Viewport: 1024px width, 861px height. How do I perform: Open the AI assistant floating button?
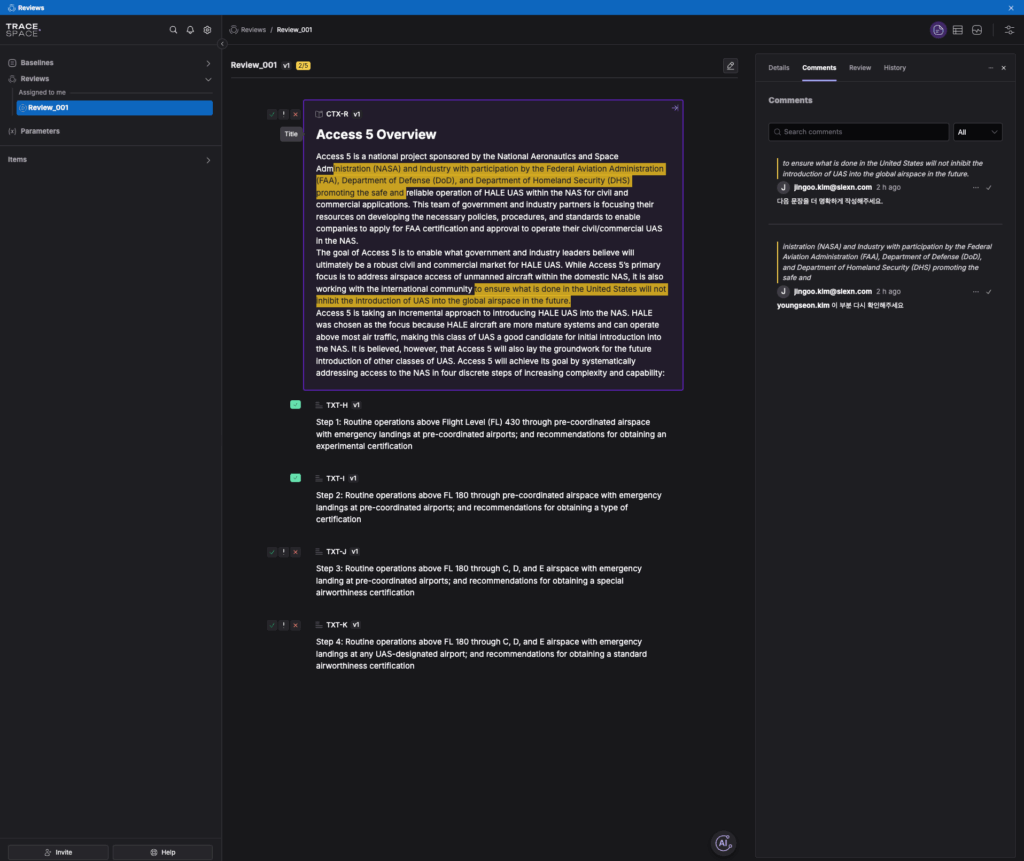pos(723,843)
